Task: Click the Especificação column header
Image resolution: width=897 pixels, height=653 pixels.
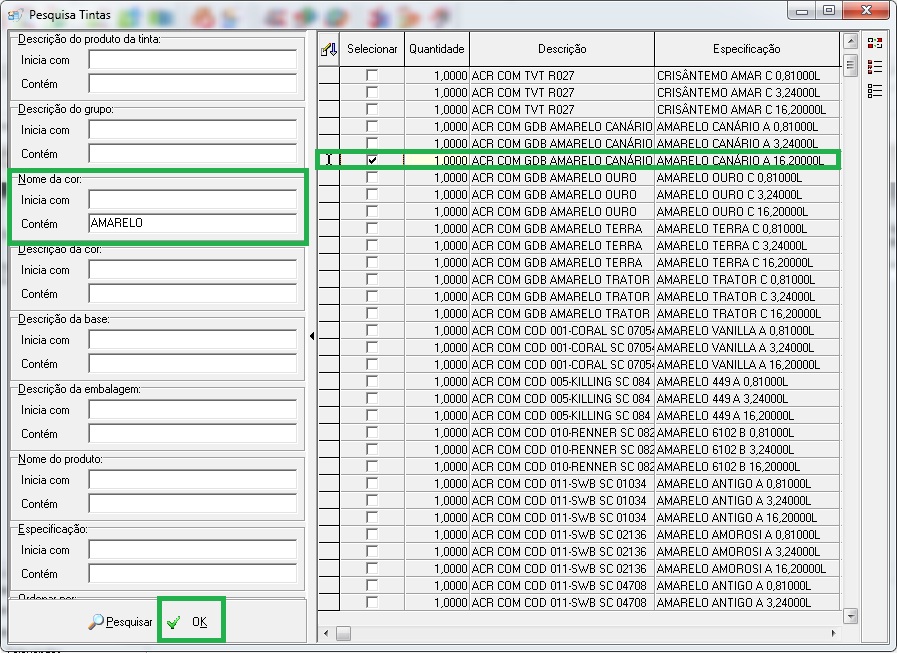Action: click(747, 49)
